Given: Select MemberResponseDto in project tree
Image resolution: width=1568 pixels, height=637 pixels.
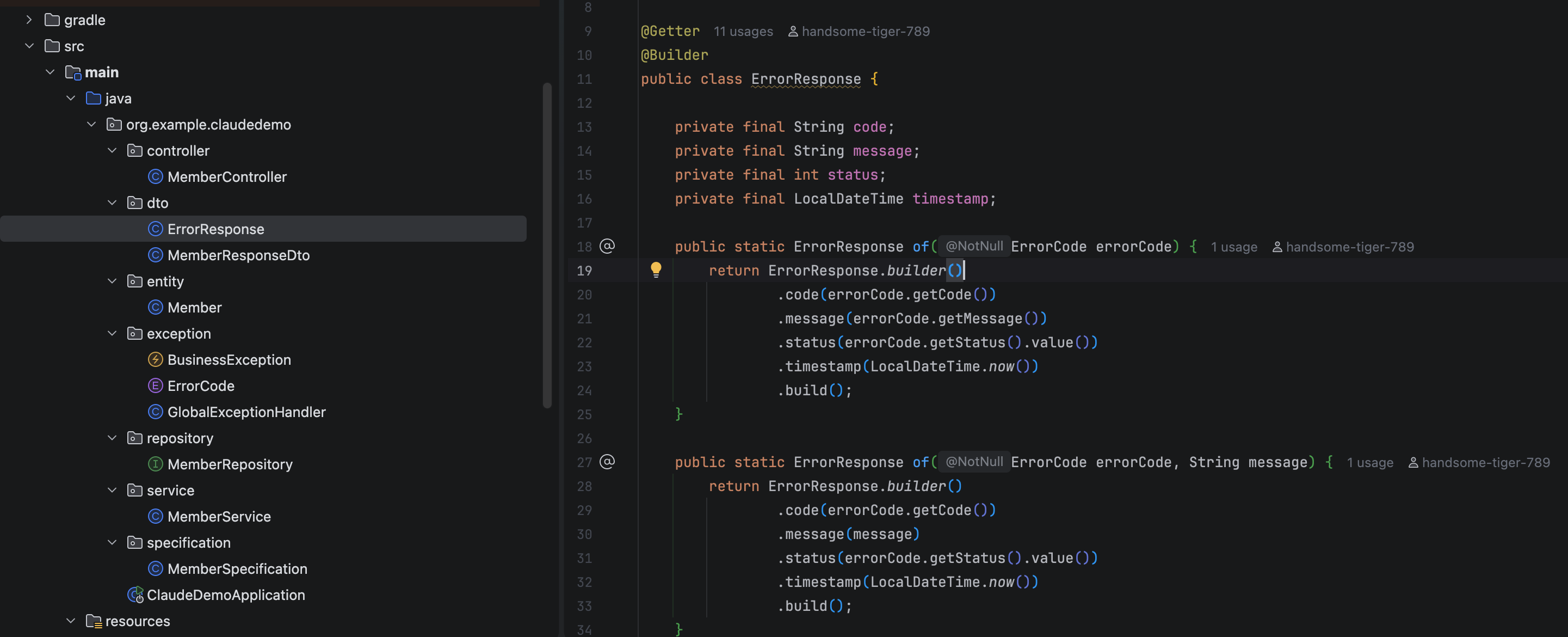Looking at the screenshot, I should (x=238, y=255).
